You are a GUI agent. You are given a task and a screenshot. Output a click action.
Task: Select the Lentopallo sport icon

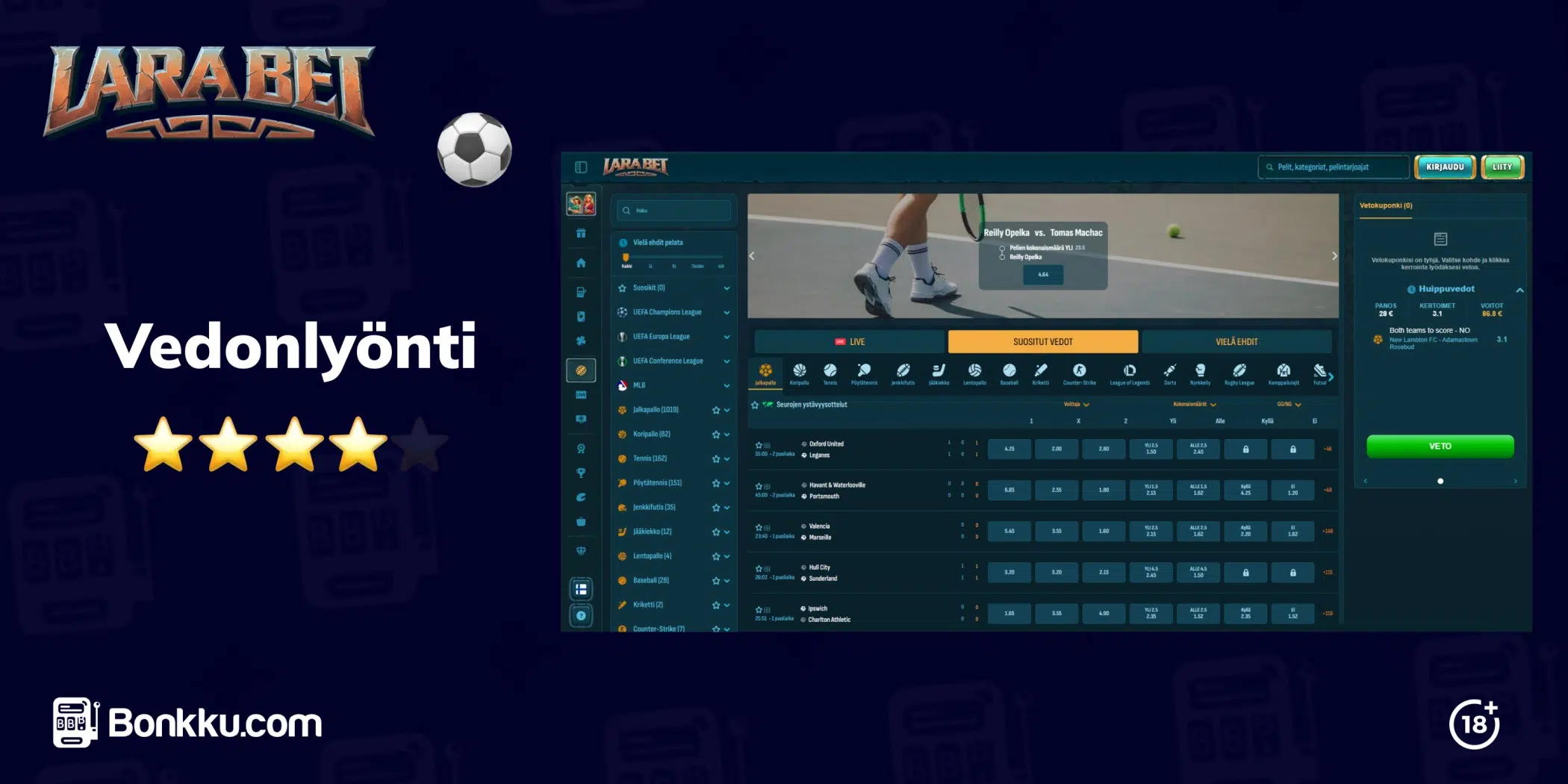pyautogui.click(x=974, y=374)
